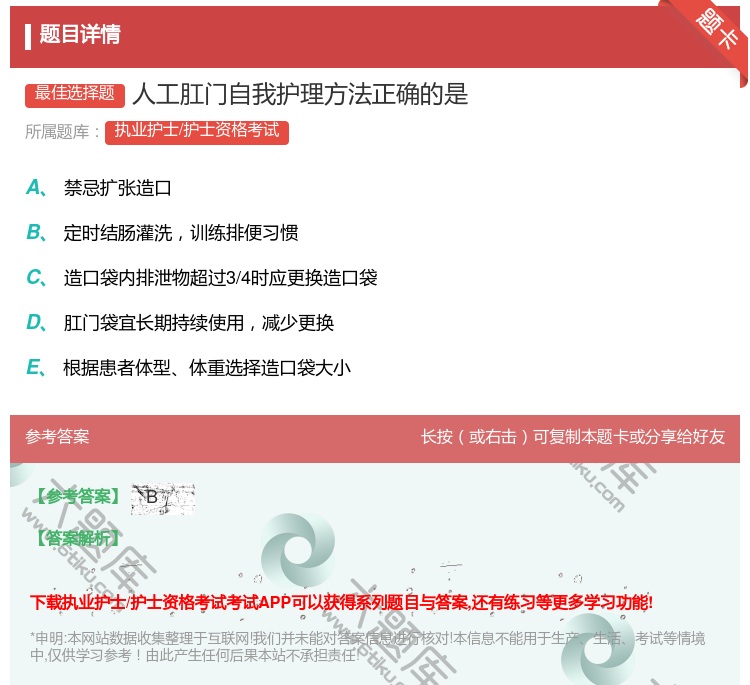This screenshot has width=750, height=685.
Task: Open the 执业护士/护士资格考试 question bank tag
Action: tap(197, 132)
